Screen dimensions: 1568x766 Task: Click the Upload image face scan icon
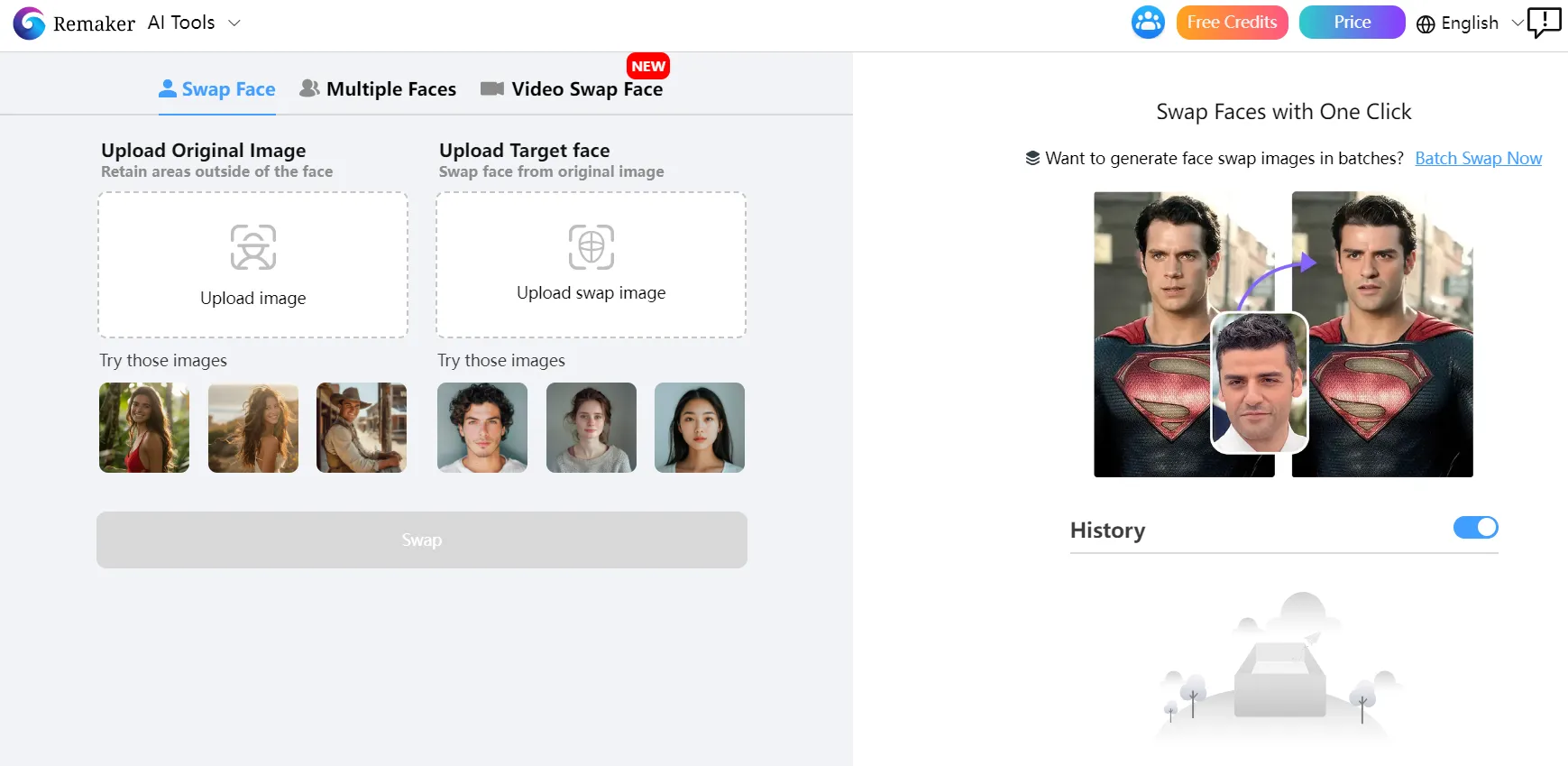click(253, 247)
